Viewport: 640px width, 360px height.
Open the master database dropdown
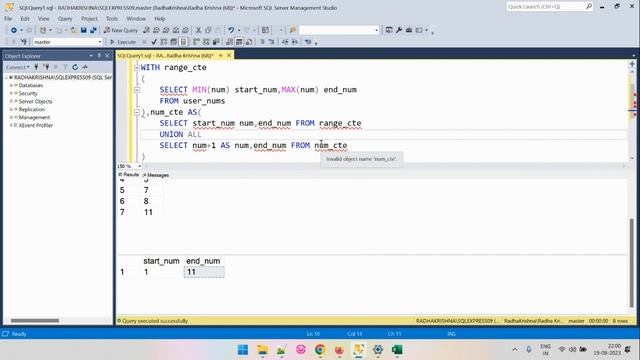click(x=99, y=42)
